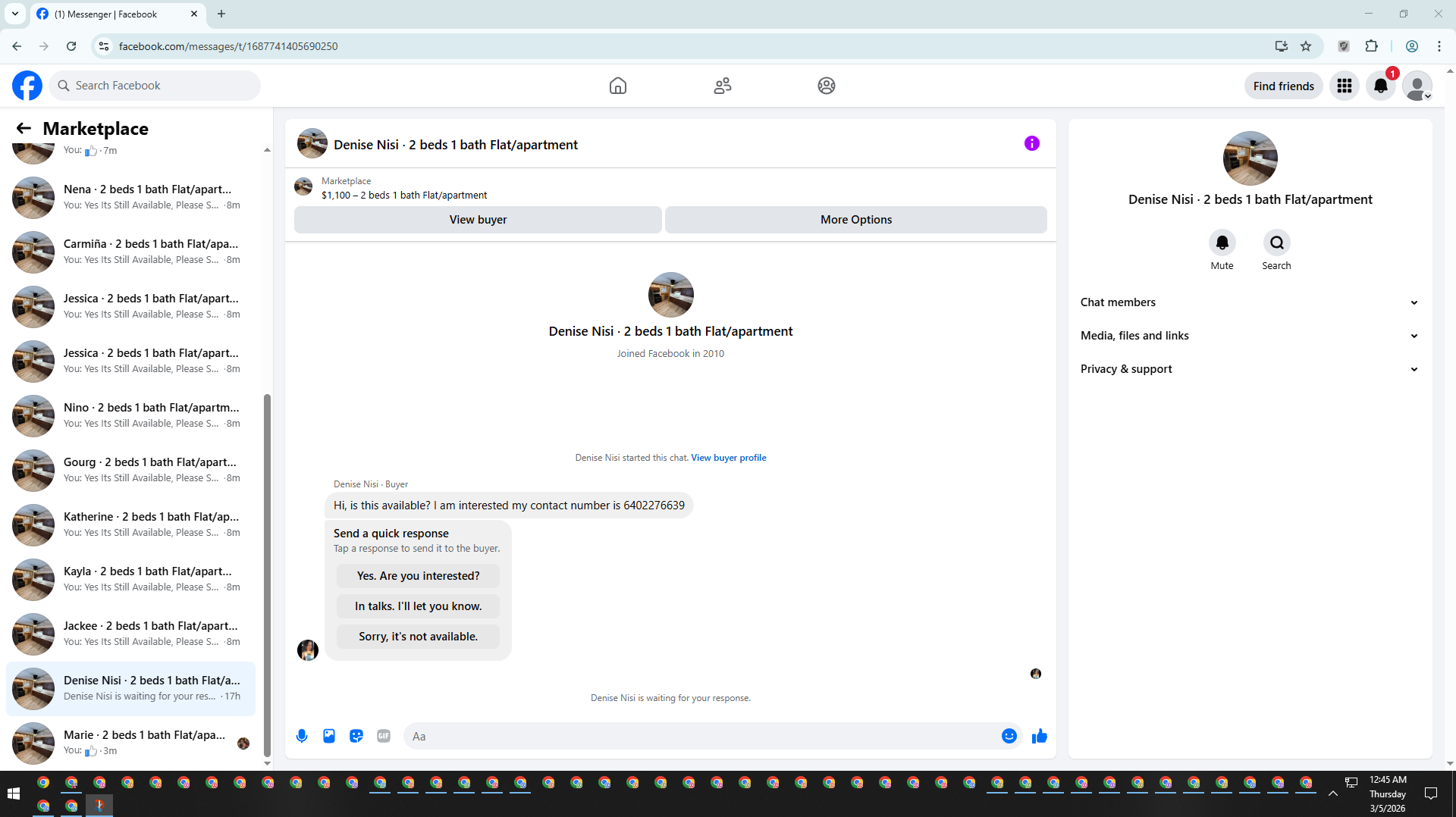Send quick reply 'Yes. Are you interested?'
The height and width of the screenshot is (817, 1456).
coord(419,576)
